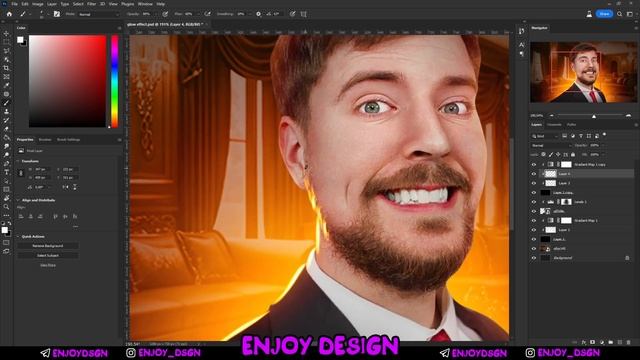Hide the selected Layer 4
The height and width of the screenshot is (360, 640).
[x=533, y=174]
